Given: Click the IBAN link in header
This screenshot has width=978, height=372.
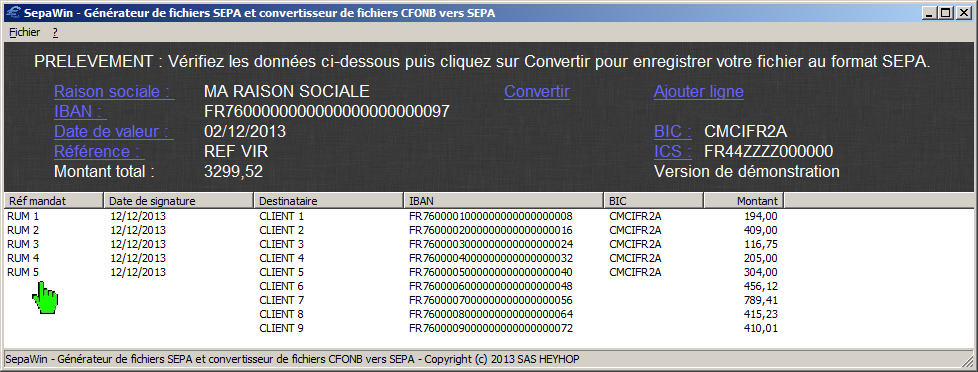Looking at the screenshot, I should (80, 112).
